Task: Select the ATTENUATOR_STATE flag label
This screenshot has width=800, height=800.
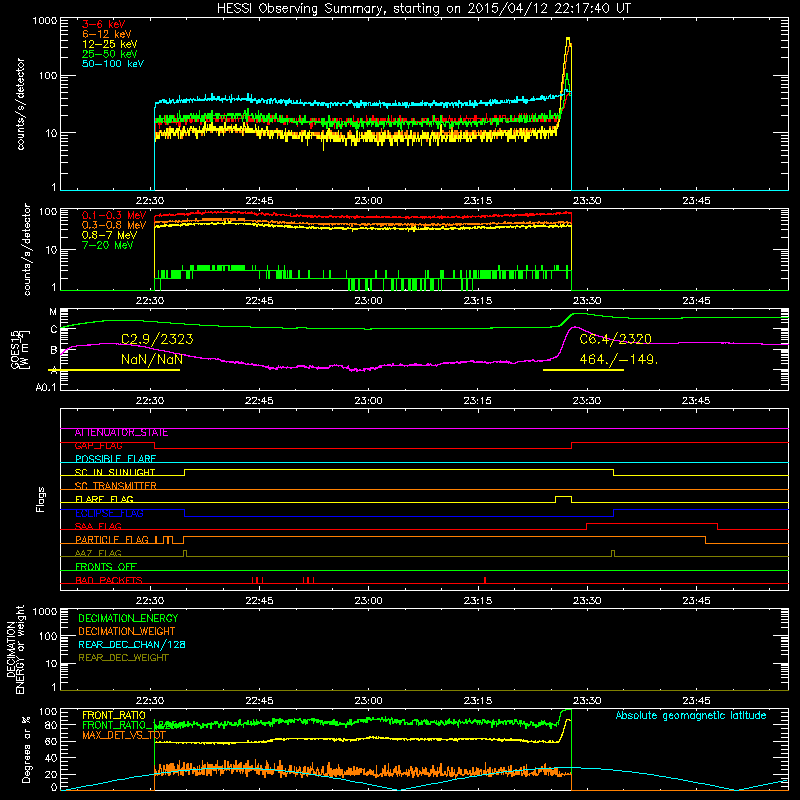Action: tap(121, 433)
